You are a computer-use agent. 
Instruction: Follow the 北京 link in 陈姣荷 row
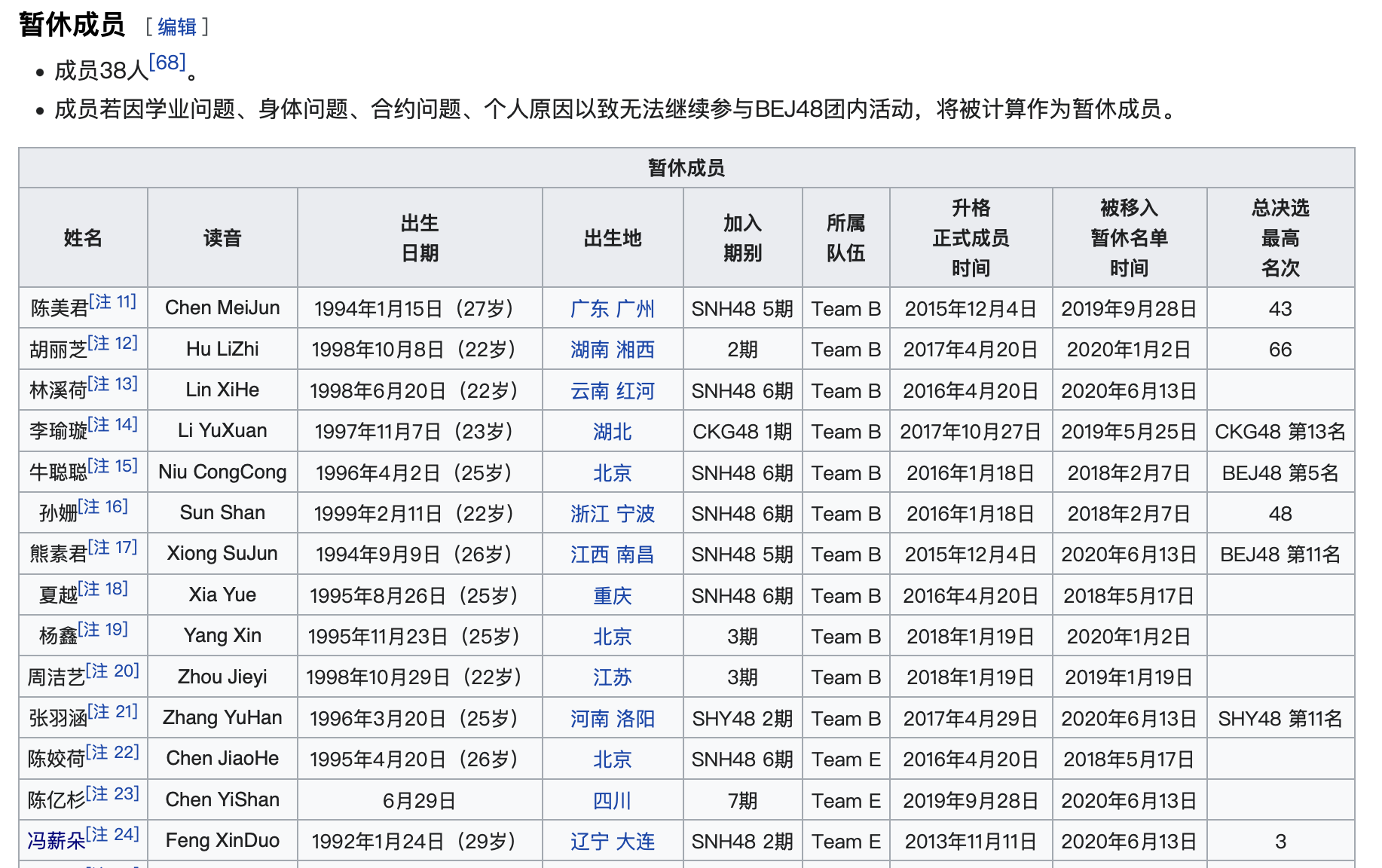point(612,759)
